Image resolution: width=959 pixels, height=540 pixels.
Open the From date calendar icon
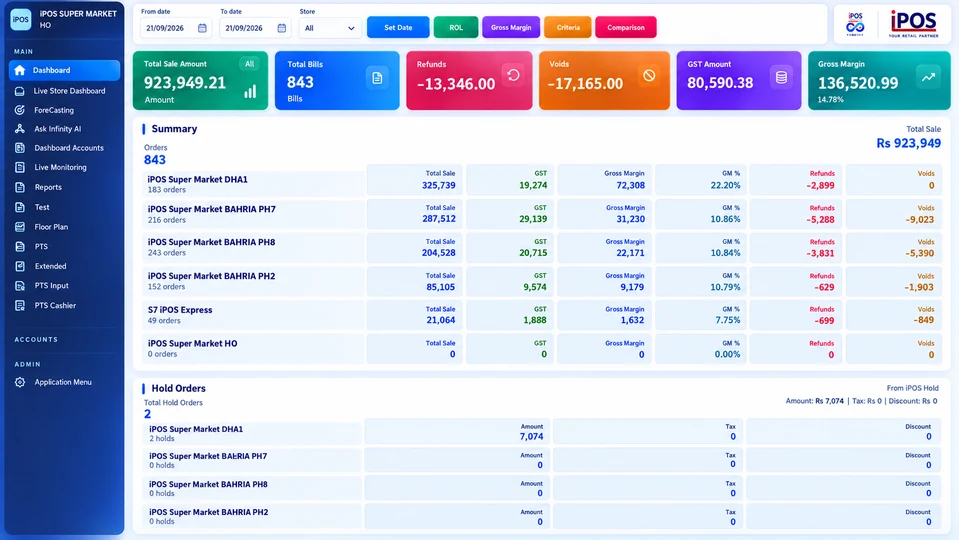pyautogui.click(x=202, y=28)
